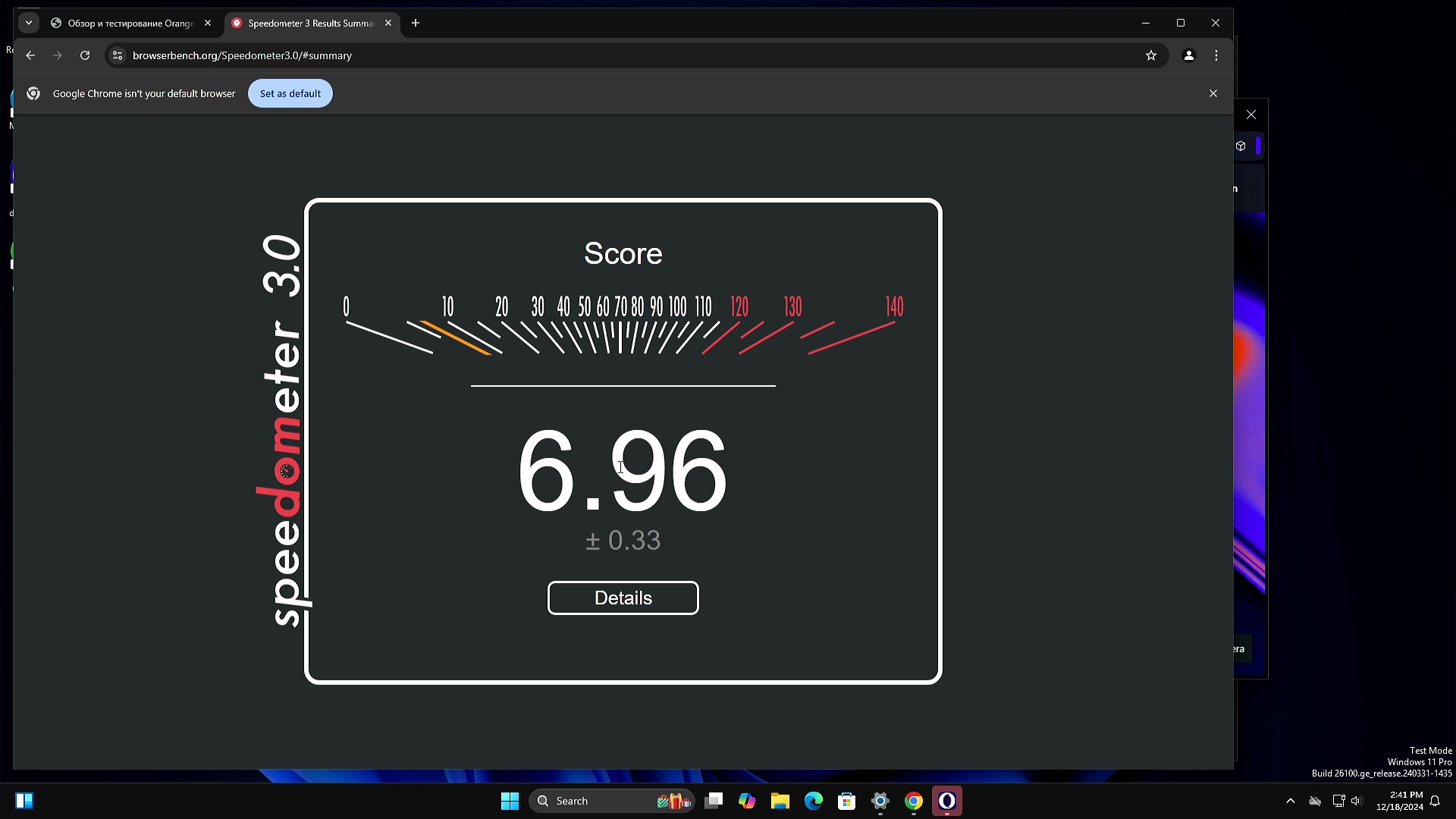
Task: Show hidden system tray icons chevron
Action: (x=1290, y=801)
